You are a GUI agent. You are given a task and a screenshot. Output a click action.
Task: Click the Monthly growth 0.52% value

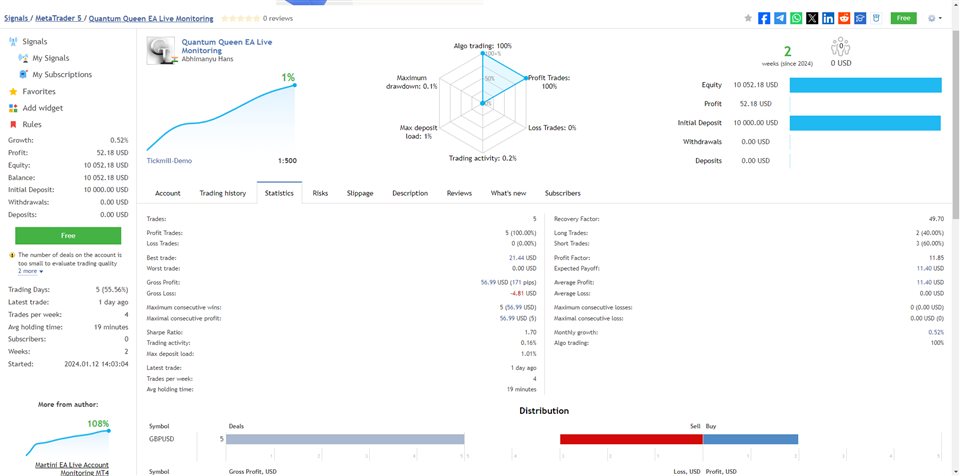936,332
